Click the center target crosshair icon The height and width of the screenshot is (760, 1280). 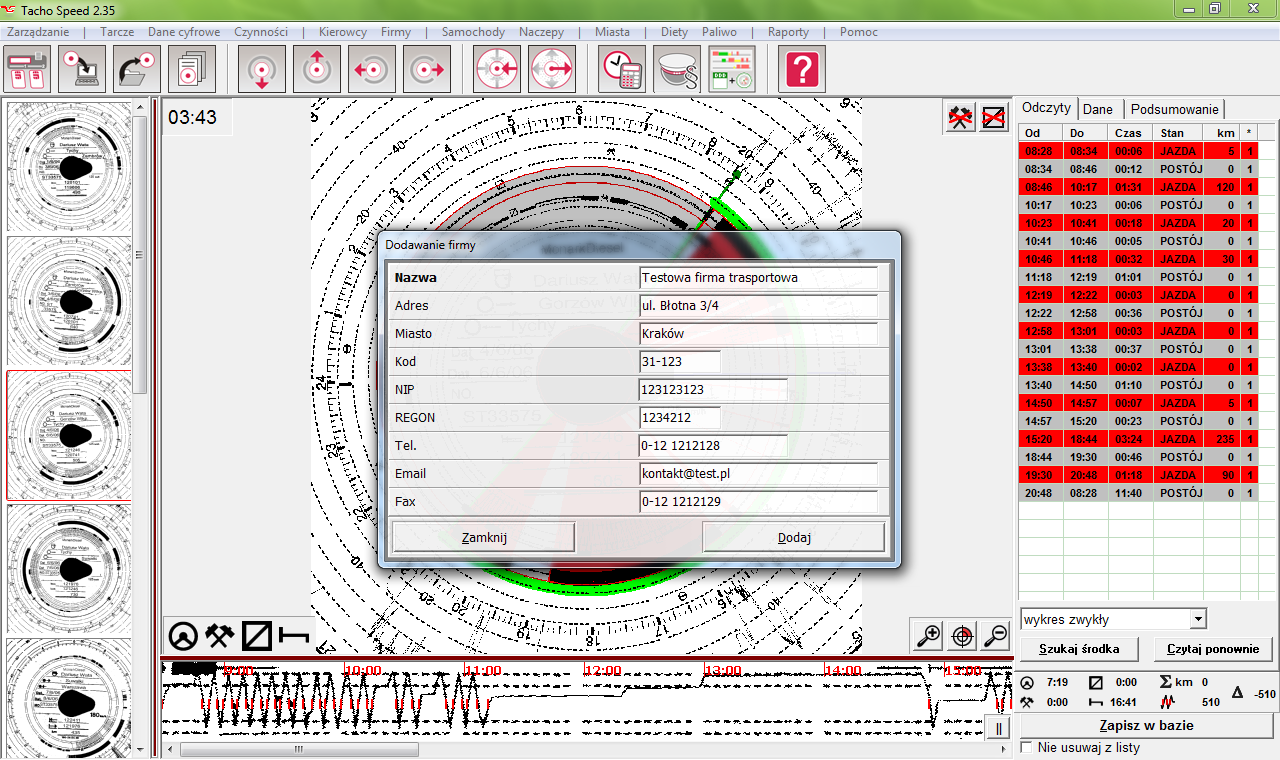(962, 635)
